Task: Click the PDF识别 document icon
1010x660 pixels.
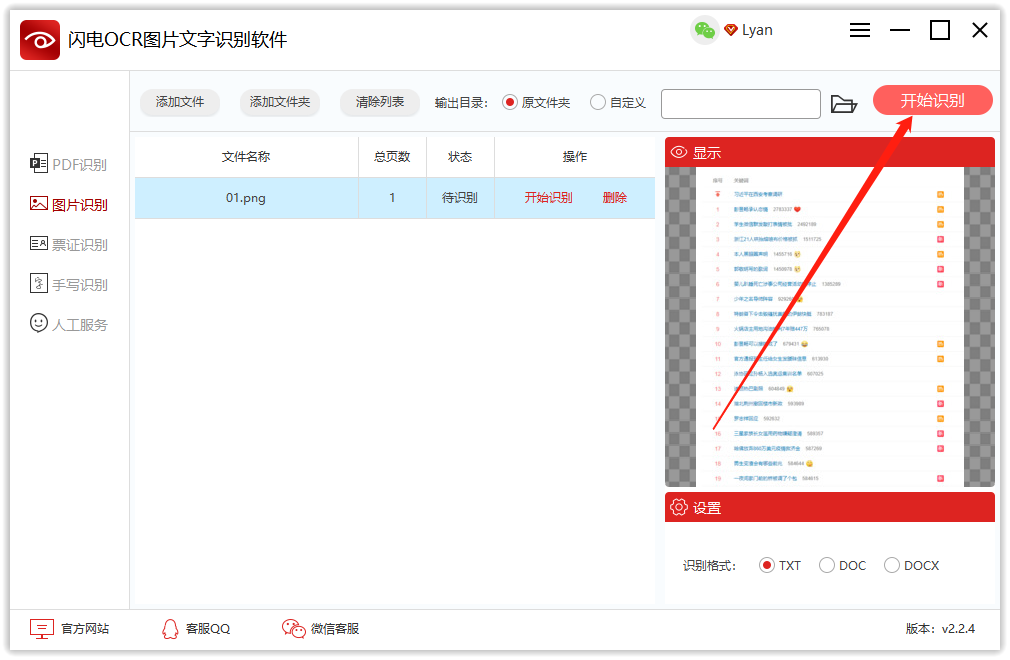Action: pyautogui.click(x=39, y=164)
